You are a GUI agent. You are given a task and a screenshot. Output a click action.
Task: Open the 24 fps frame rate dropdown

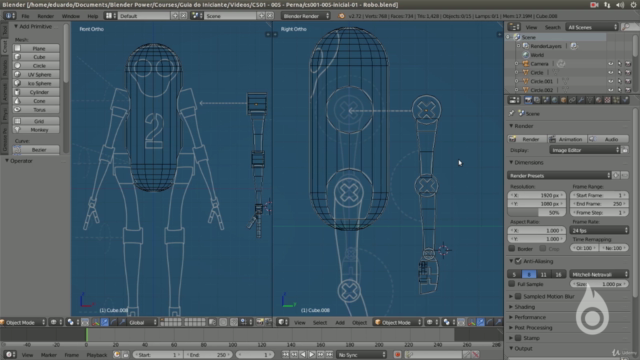pos(599,230)
